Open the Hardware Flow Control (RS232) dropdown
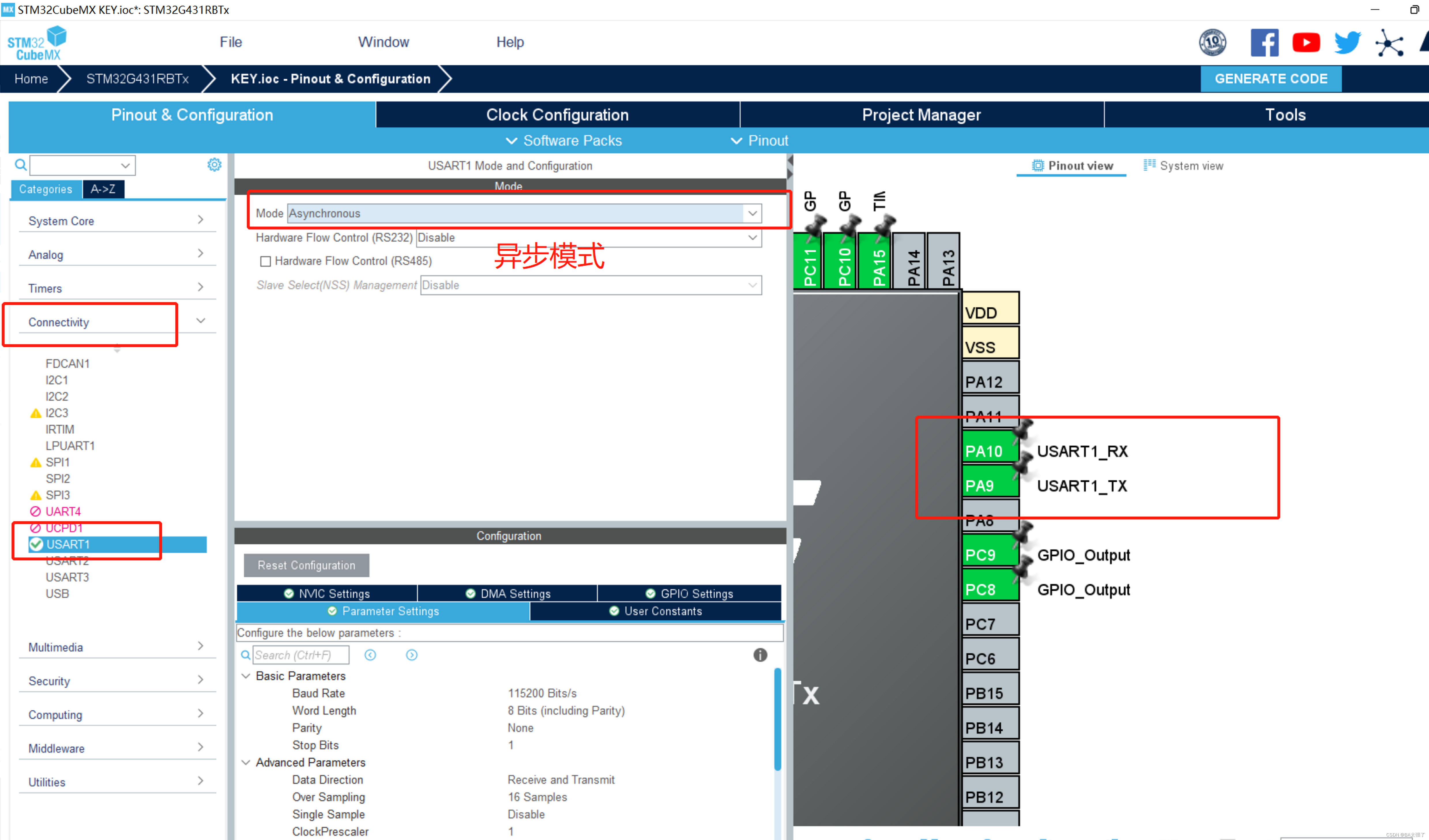 753,238
